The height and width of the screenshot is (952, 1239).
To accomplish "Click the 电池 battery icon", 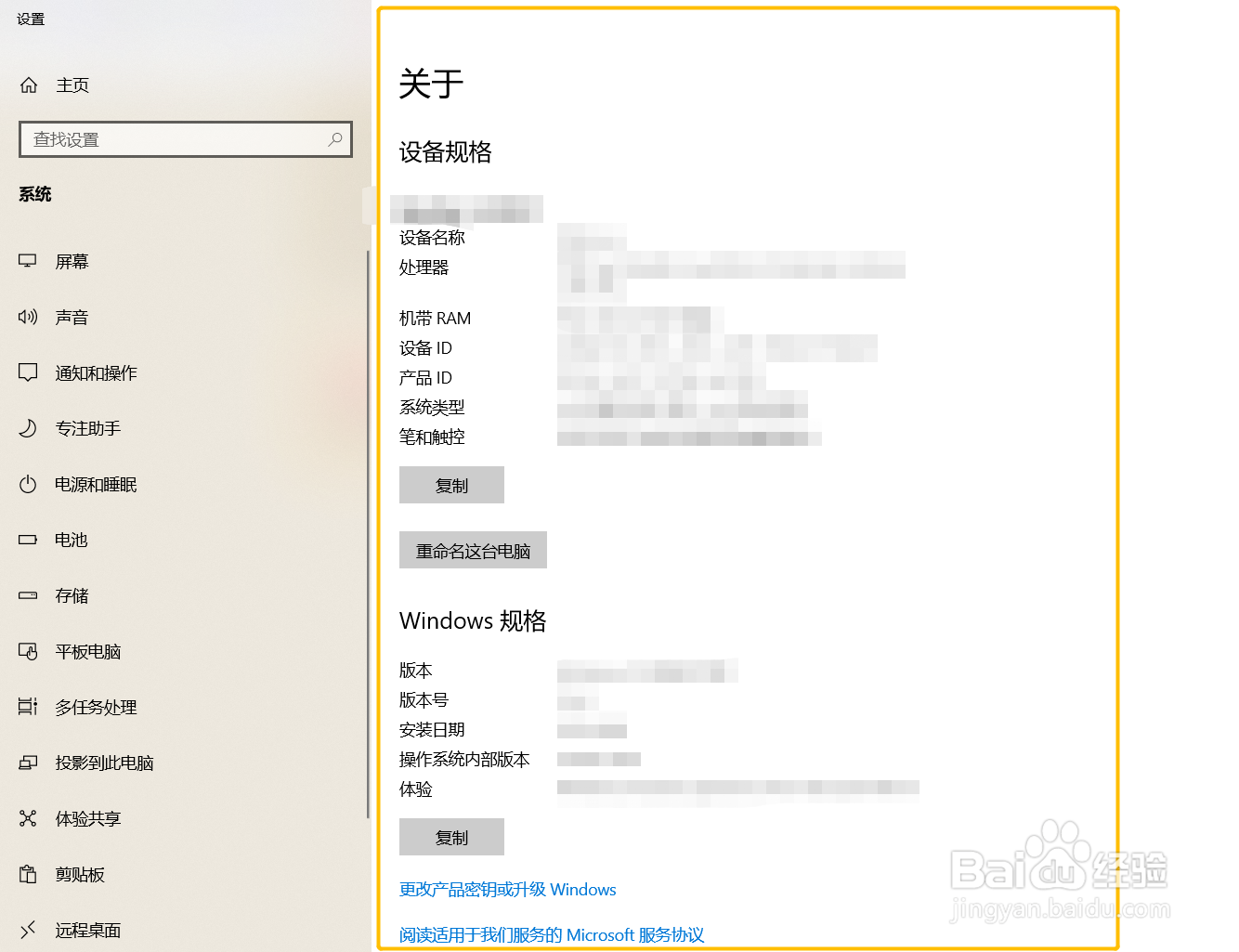I will tap(28, 540).
